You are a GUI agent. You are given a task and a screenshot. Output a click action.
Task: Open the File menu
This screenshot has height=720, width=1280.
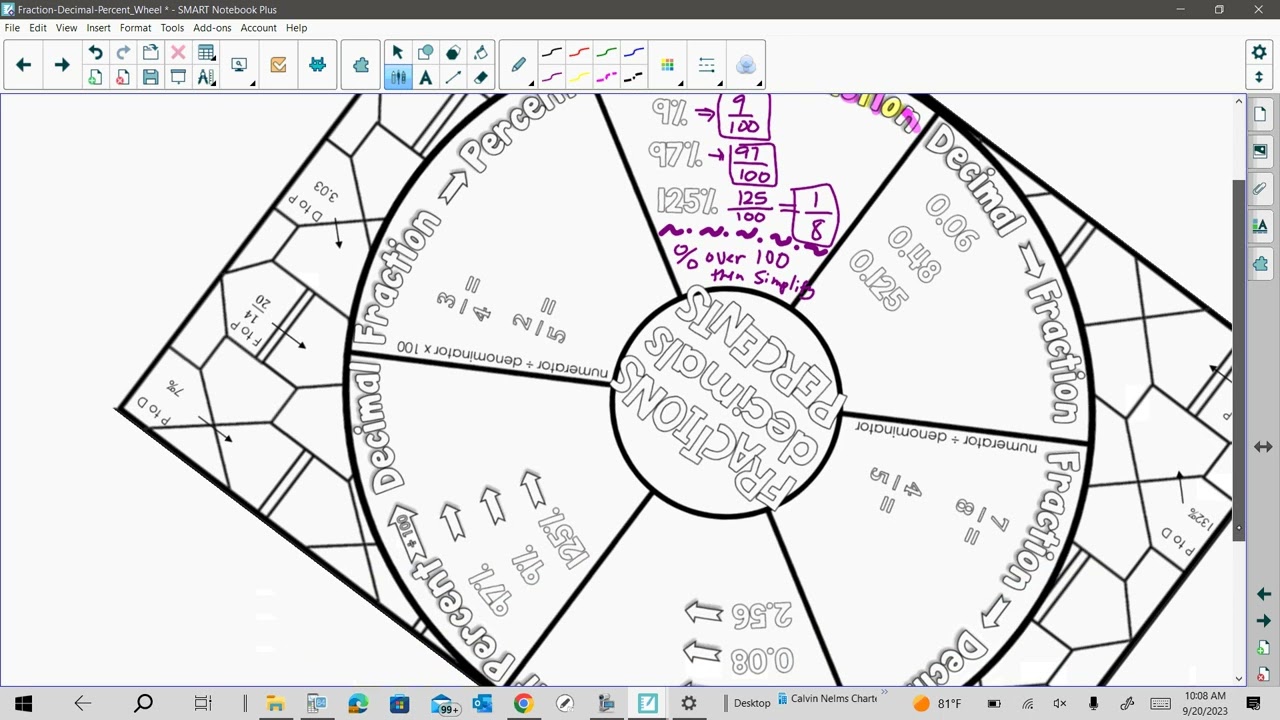tap(12, 28)
